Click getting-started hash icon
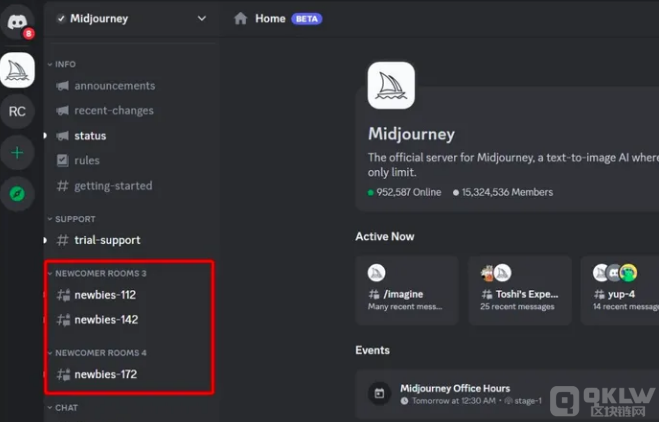The image size is (659, 422). [62, 186]
